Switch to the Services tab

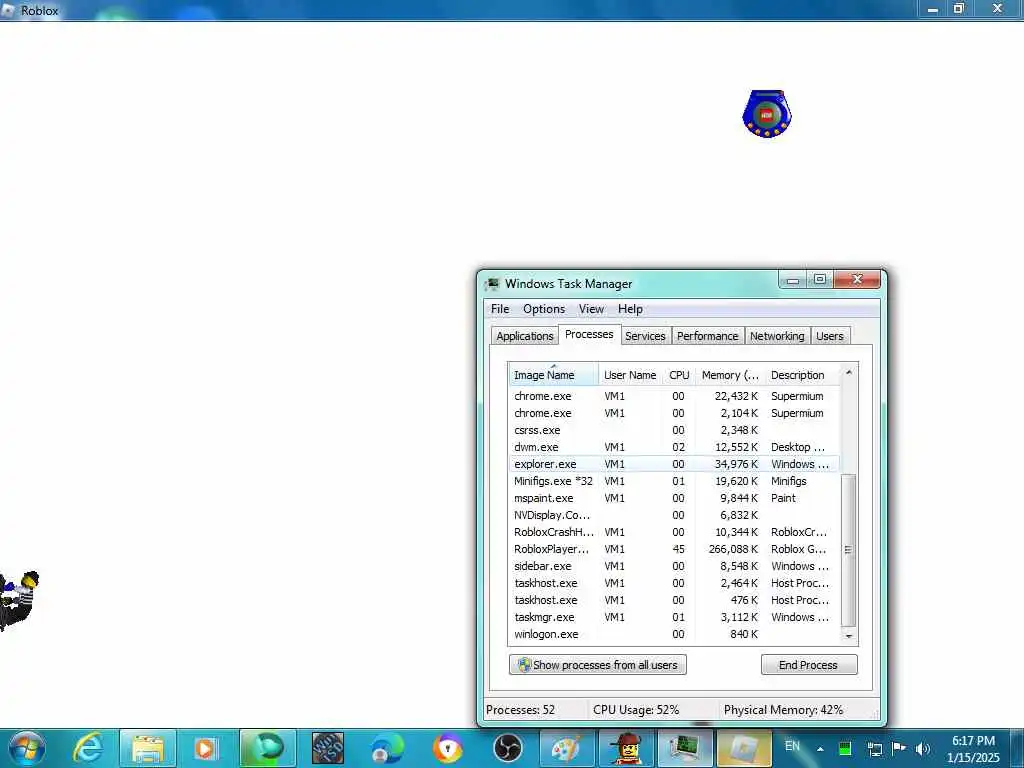pos(645,336)
